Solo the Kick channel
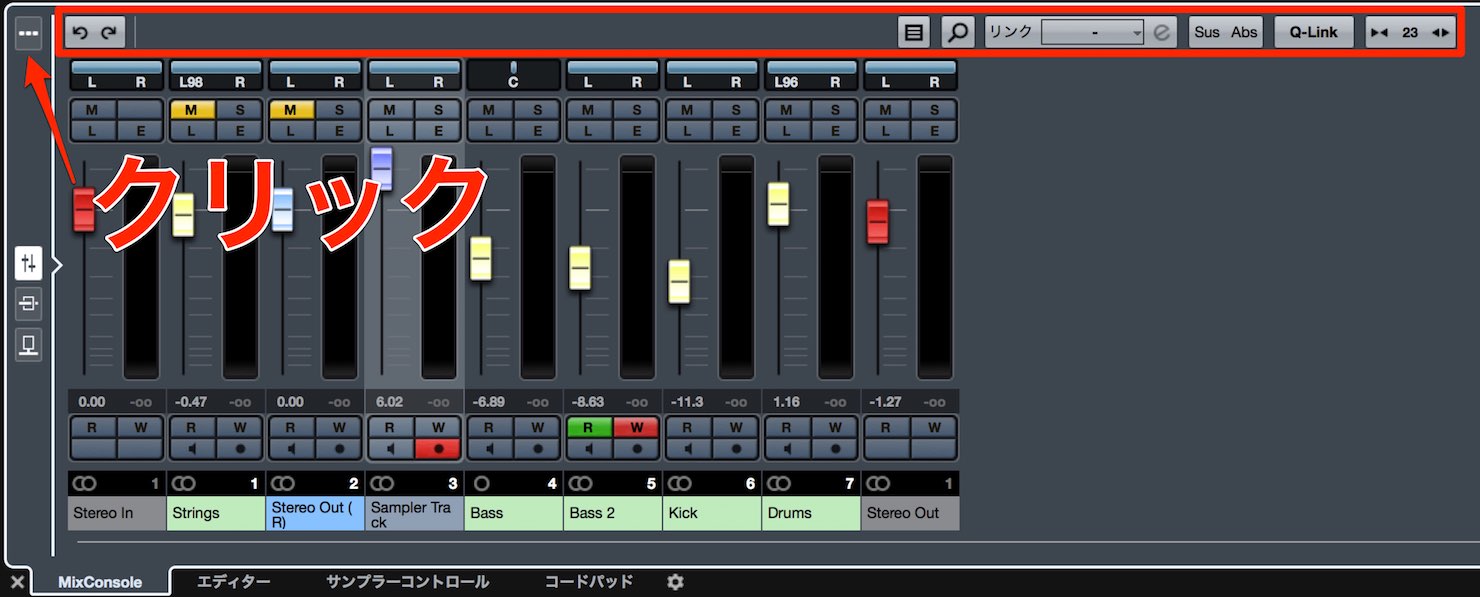Viewport: 1480px width, 597px height. pos(735,110)
